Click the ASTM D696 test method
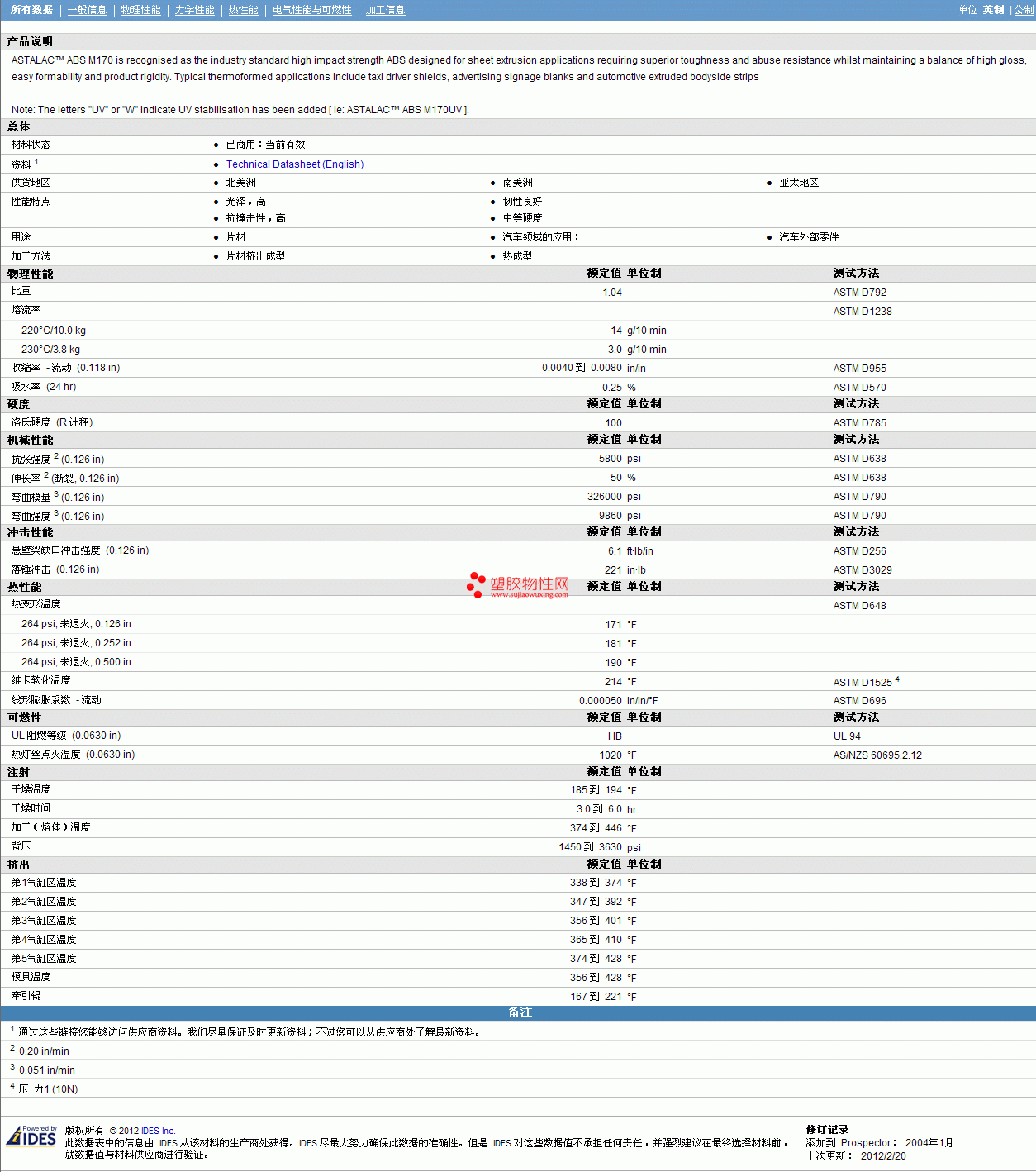 [x=860, y=701]
